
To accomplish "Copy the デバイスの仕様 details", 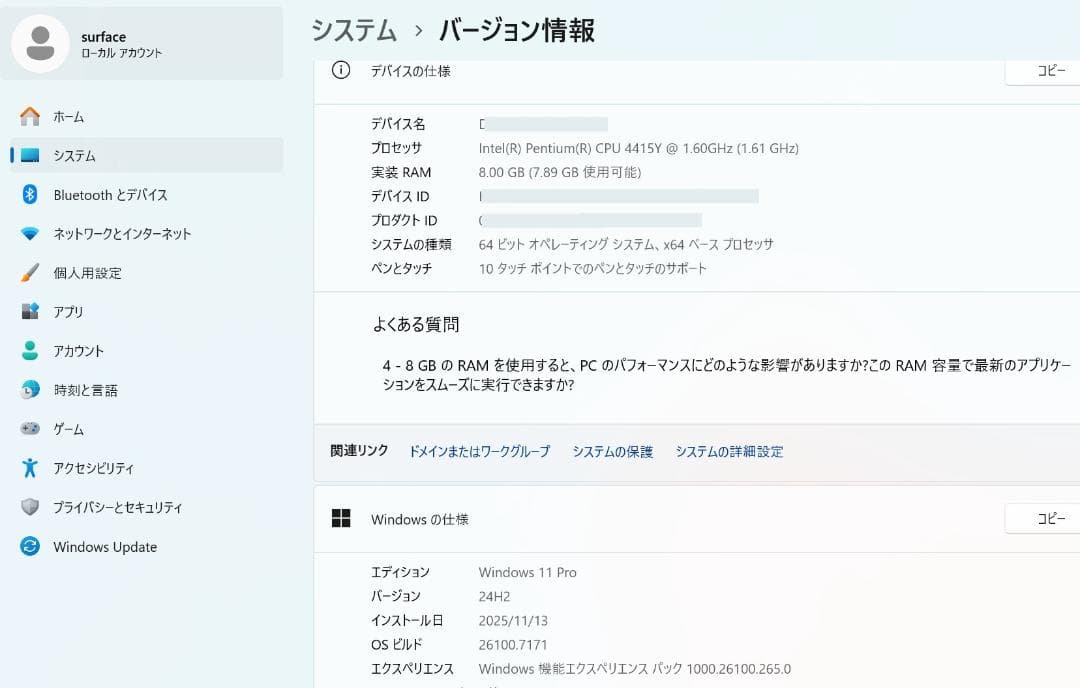I will (x=1052, y=71).
